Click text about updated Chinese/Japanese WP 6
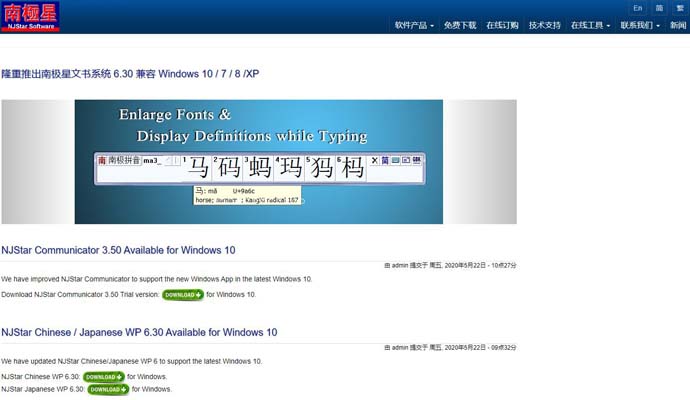Screen dimensions: 690x400 pos(132,361)
